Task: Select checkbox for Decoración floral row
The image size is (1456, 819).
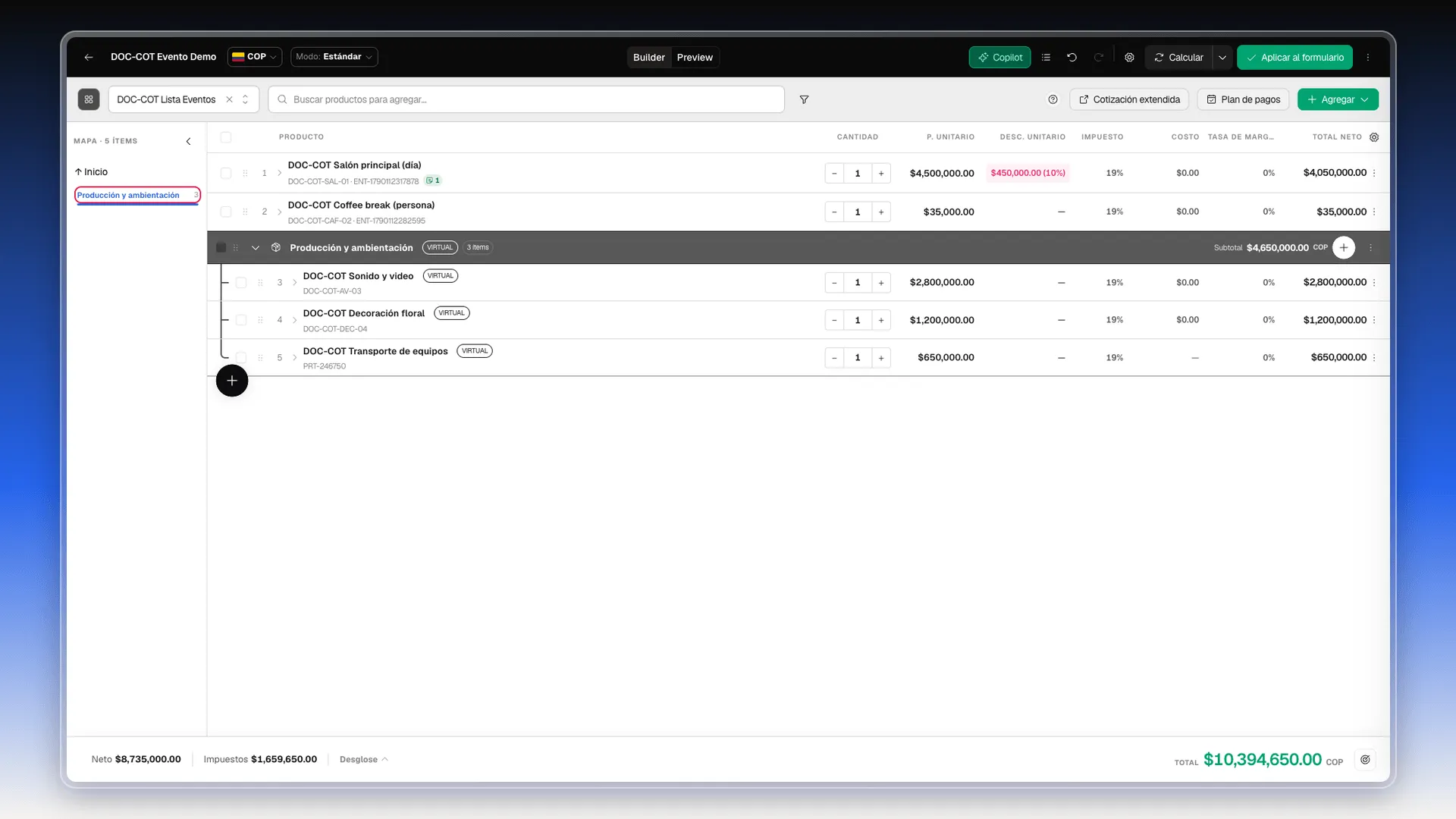Action: (x=240, y=320)
